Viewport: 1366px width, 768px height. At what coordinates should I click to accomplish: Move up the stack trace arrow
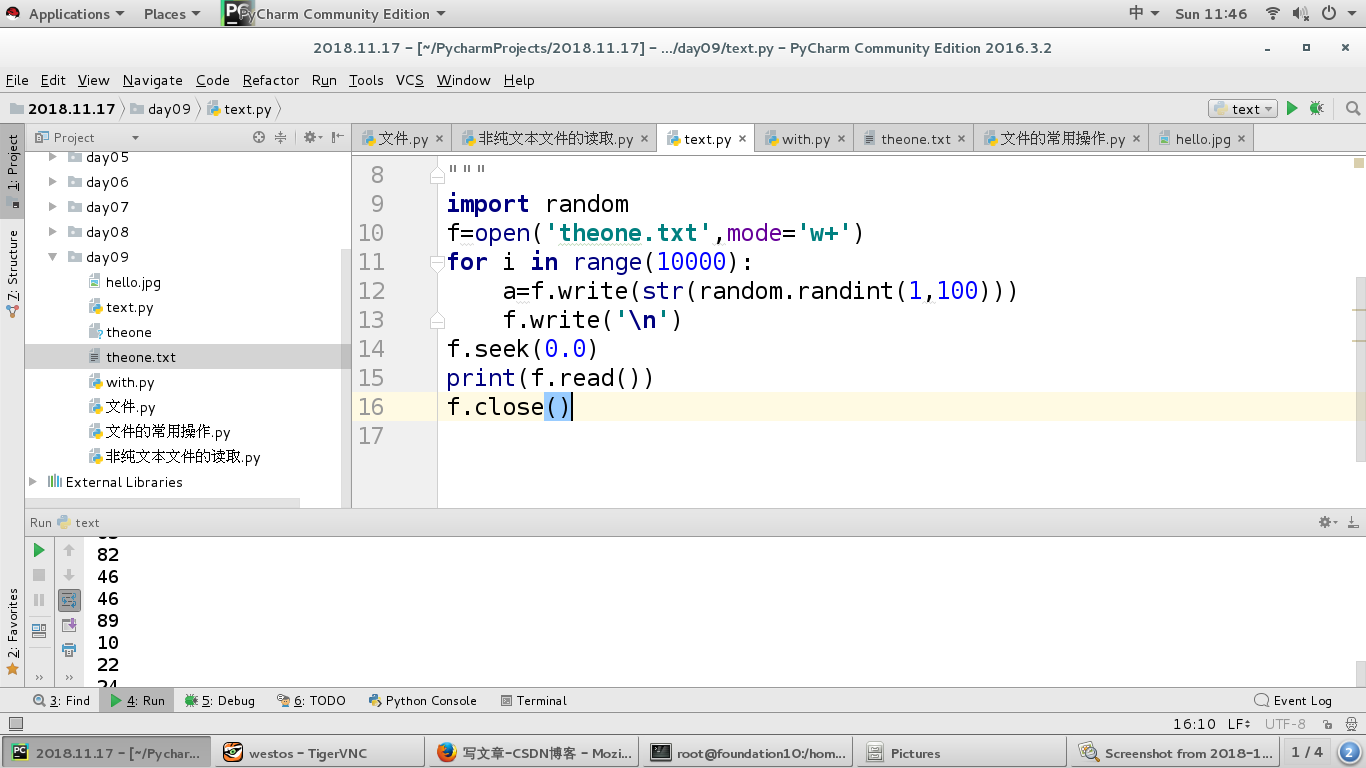click(69, 550)
